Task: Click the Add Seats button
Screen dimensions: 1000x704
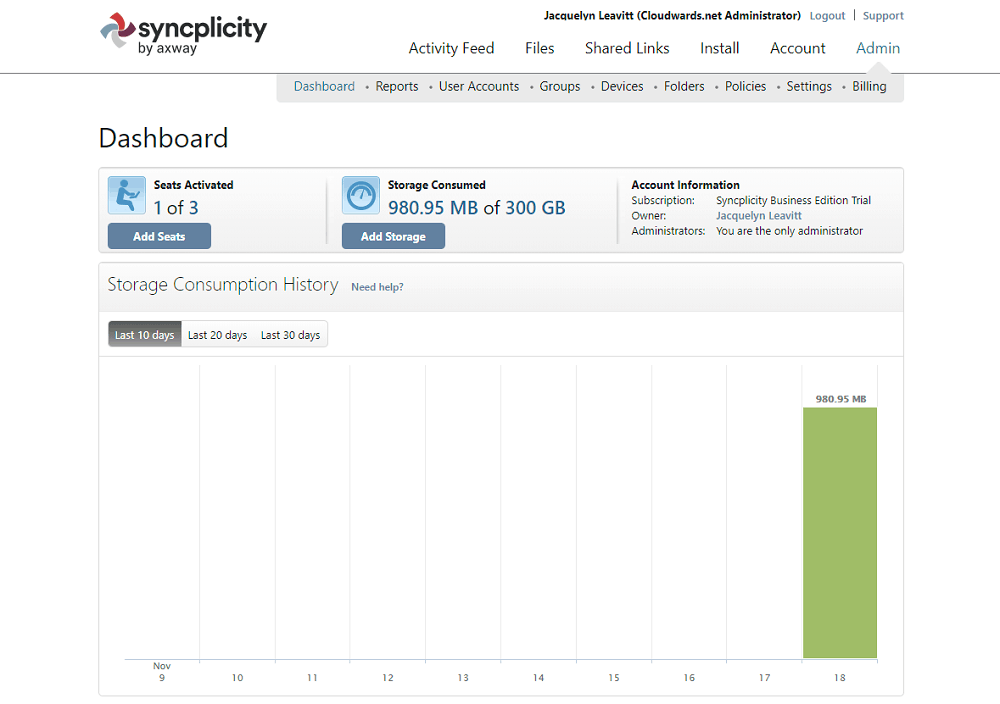Action: [x=159, y=236]
